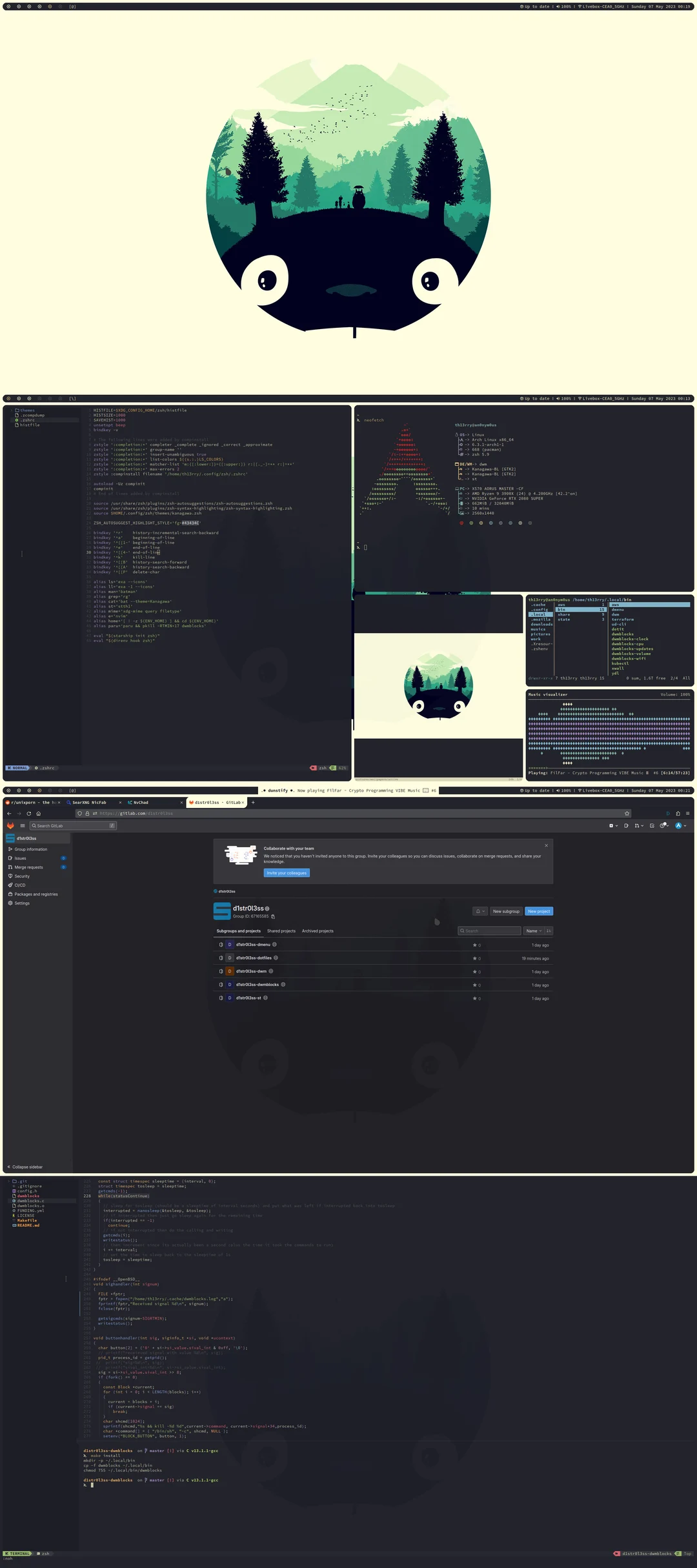Click the browser back arrow
The width and height of the screenshot is (697, 1568).
click(9, 814)
